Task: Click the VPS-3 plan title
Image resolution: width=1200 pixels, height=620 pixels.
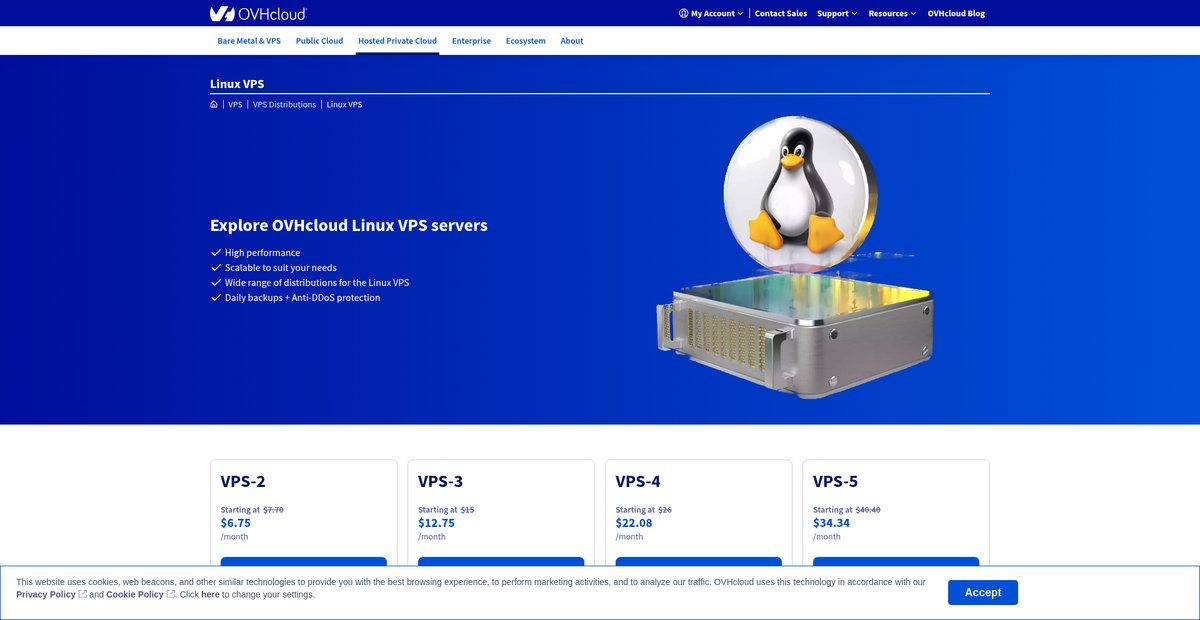Action: (441, 481)
